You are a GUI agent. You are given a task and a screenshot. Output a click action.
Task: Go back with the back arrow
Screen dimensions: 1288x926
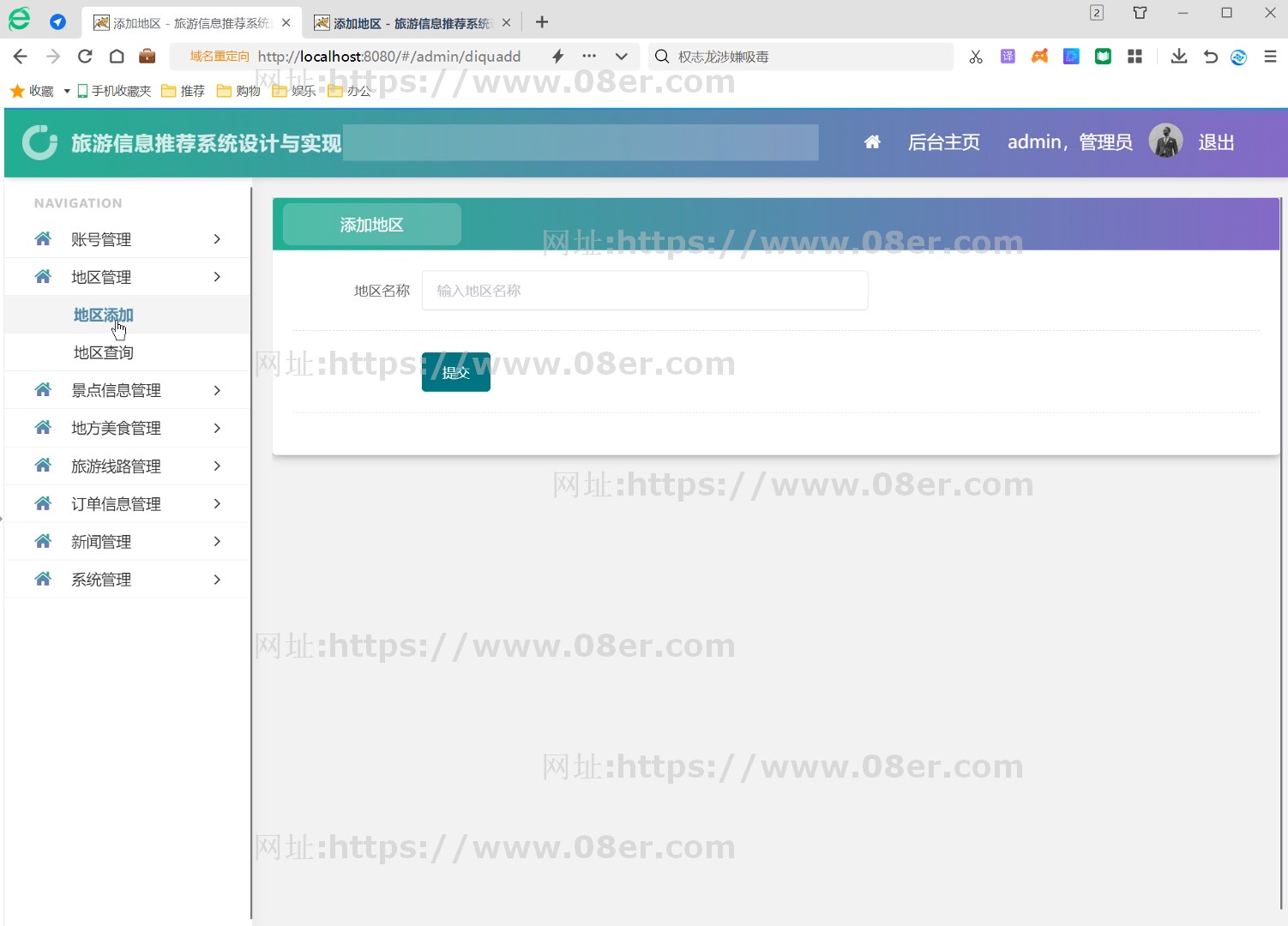21,57
